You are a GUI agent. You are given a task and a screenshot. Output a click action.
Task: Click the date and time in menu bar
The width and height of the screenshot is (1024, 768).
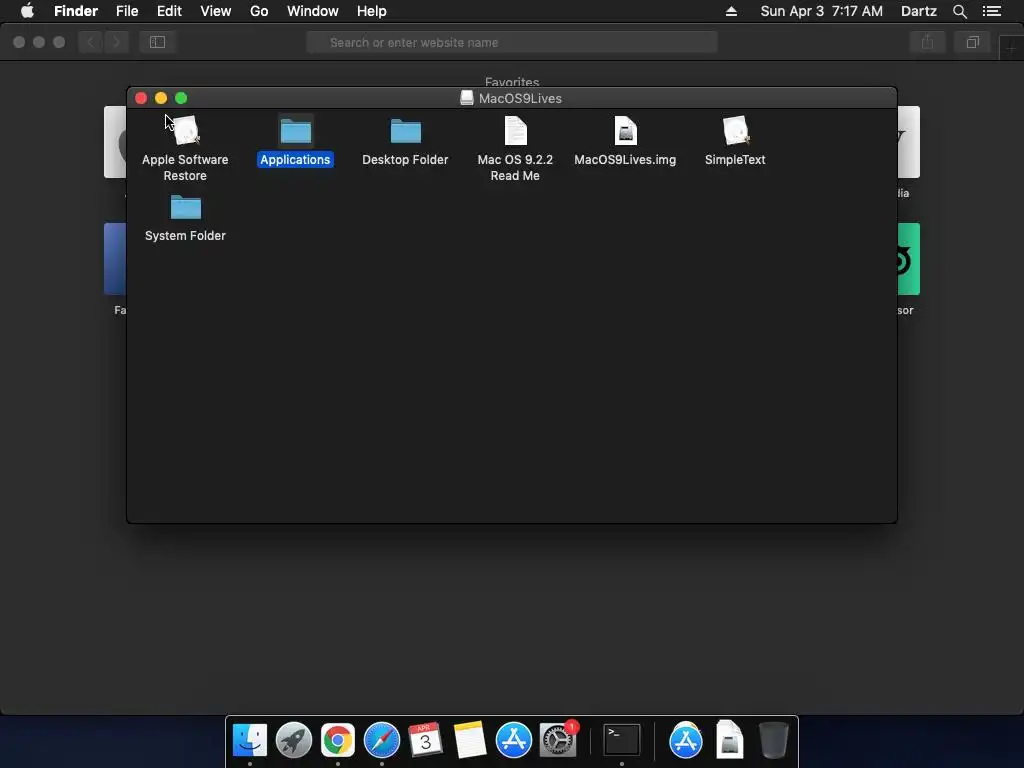(822, 11)
